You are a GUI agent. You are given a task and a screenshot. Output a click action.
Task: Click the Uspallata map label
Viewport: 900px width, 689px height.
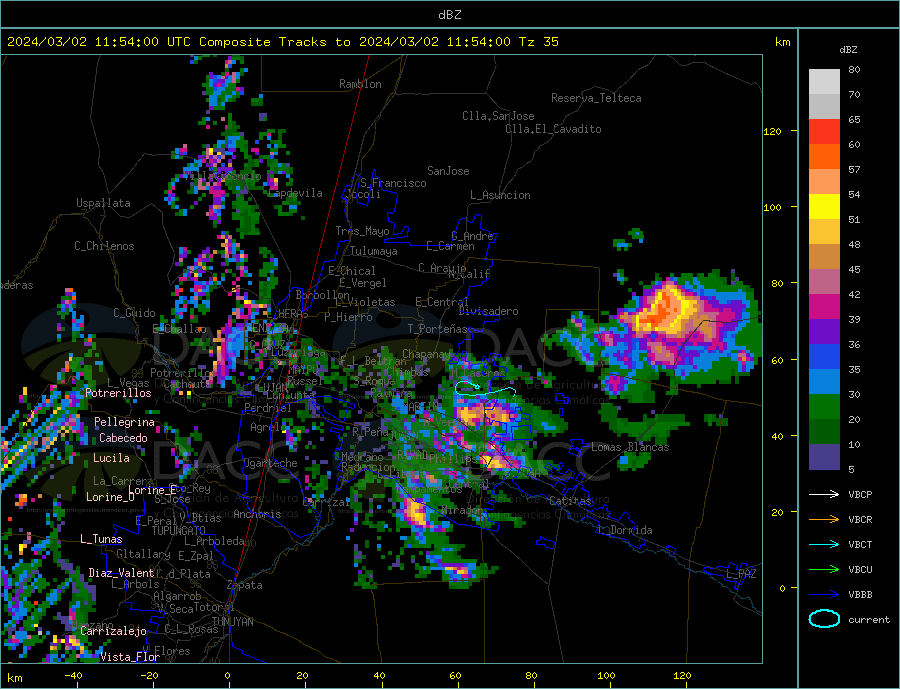point(103,203)
